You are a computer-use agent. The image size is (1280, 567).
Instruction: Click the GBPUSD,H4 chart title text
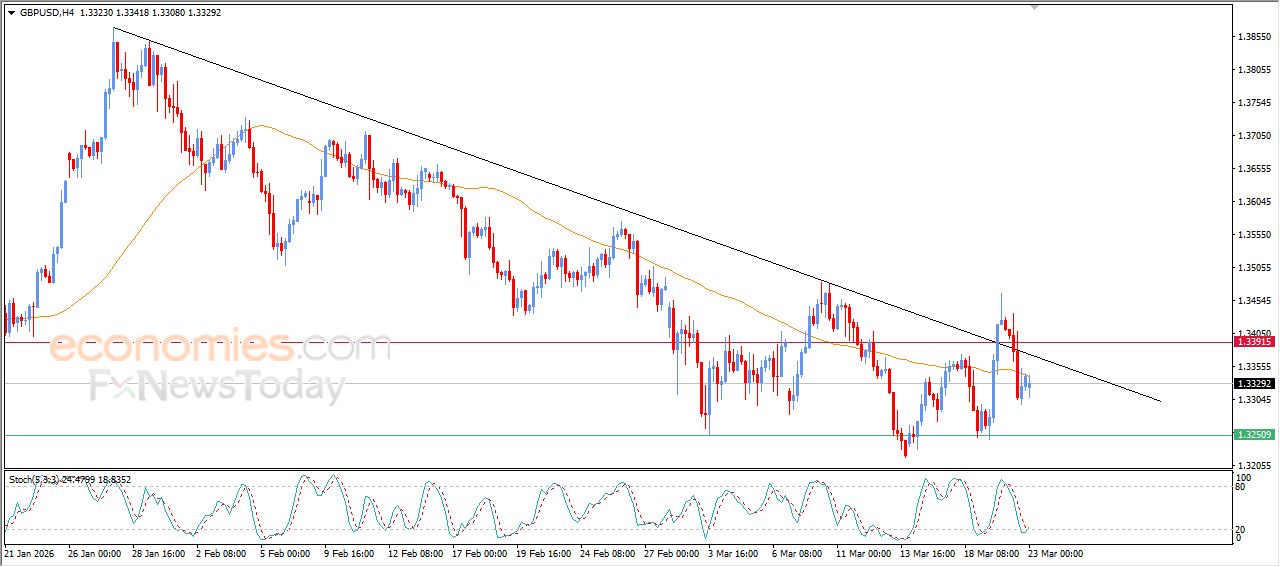click(x=47, y=13)
